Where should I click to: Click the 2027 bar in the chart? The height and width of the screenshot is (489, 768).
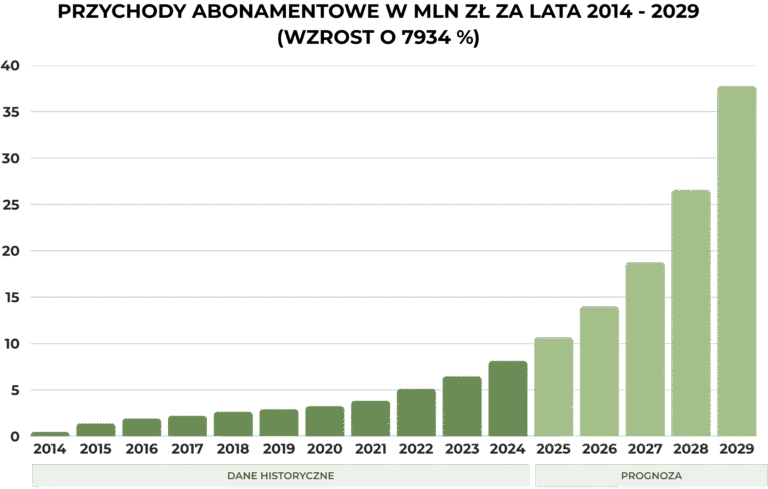click(x=645, y=349)
